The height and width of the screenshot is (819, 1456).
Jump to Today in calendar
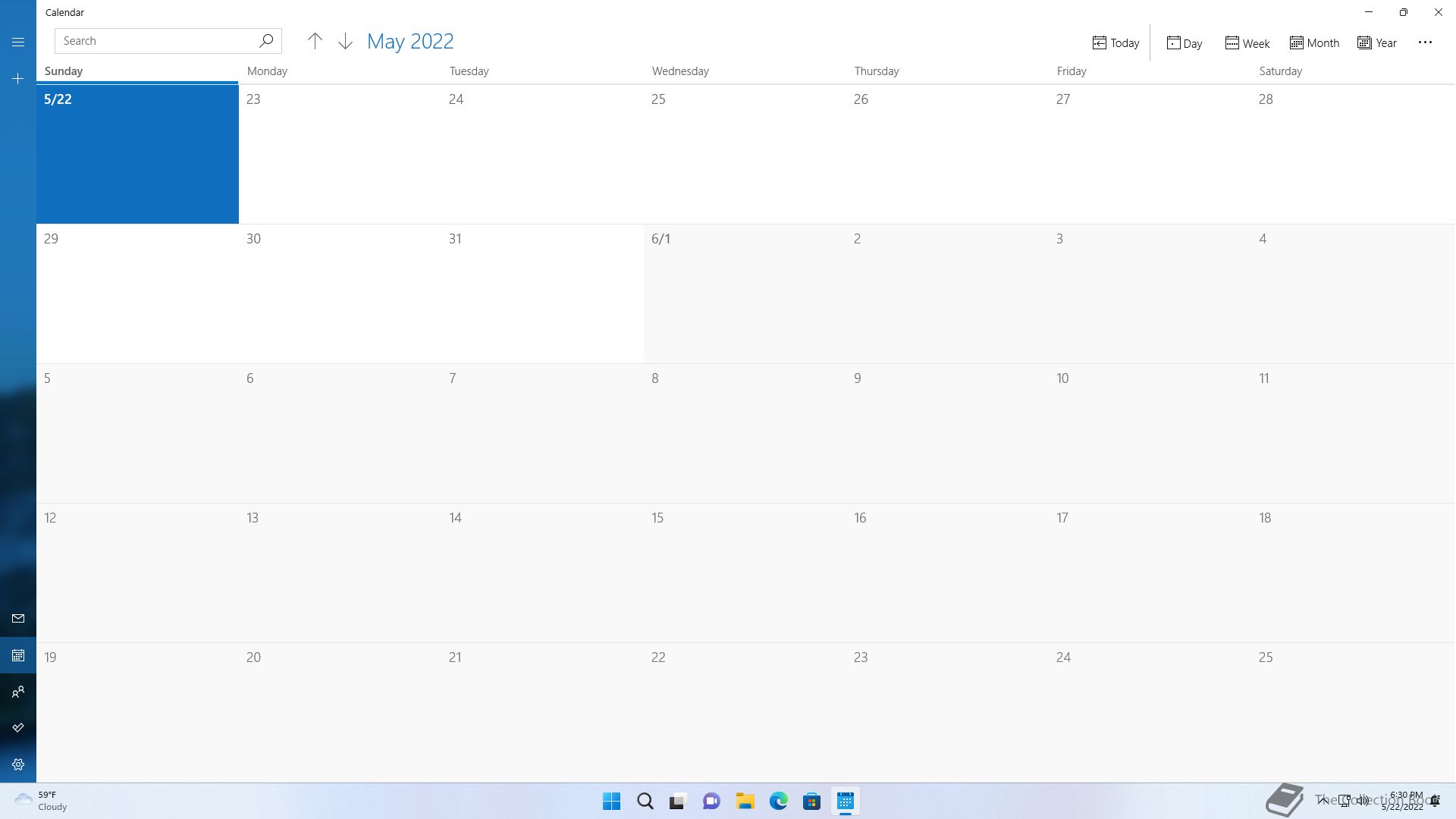[x=1116, y=43]
